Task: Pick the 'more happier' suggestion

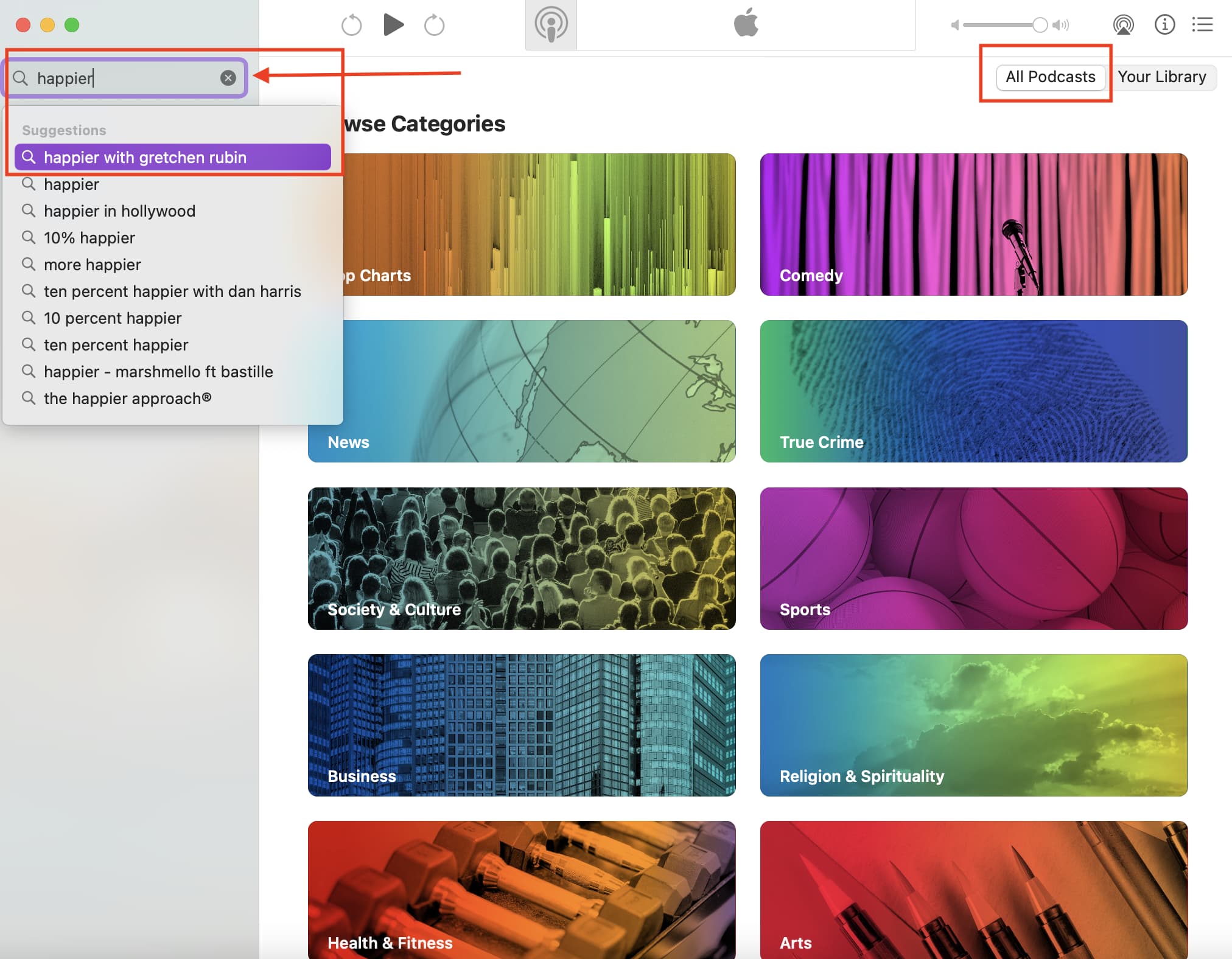Action: point(173,264)
